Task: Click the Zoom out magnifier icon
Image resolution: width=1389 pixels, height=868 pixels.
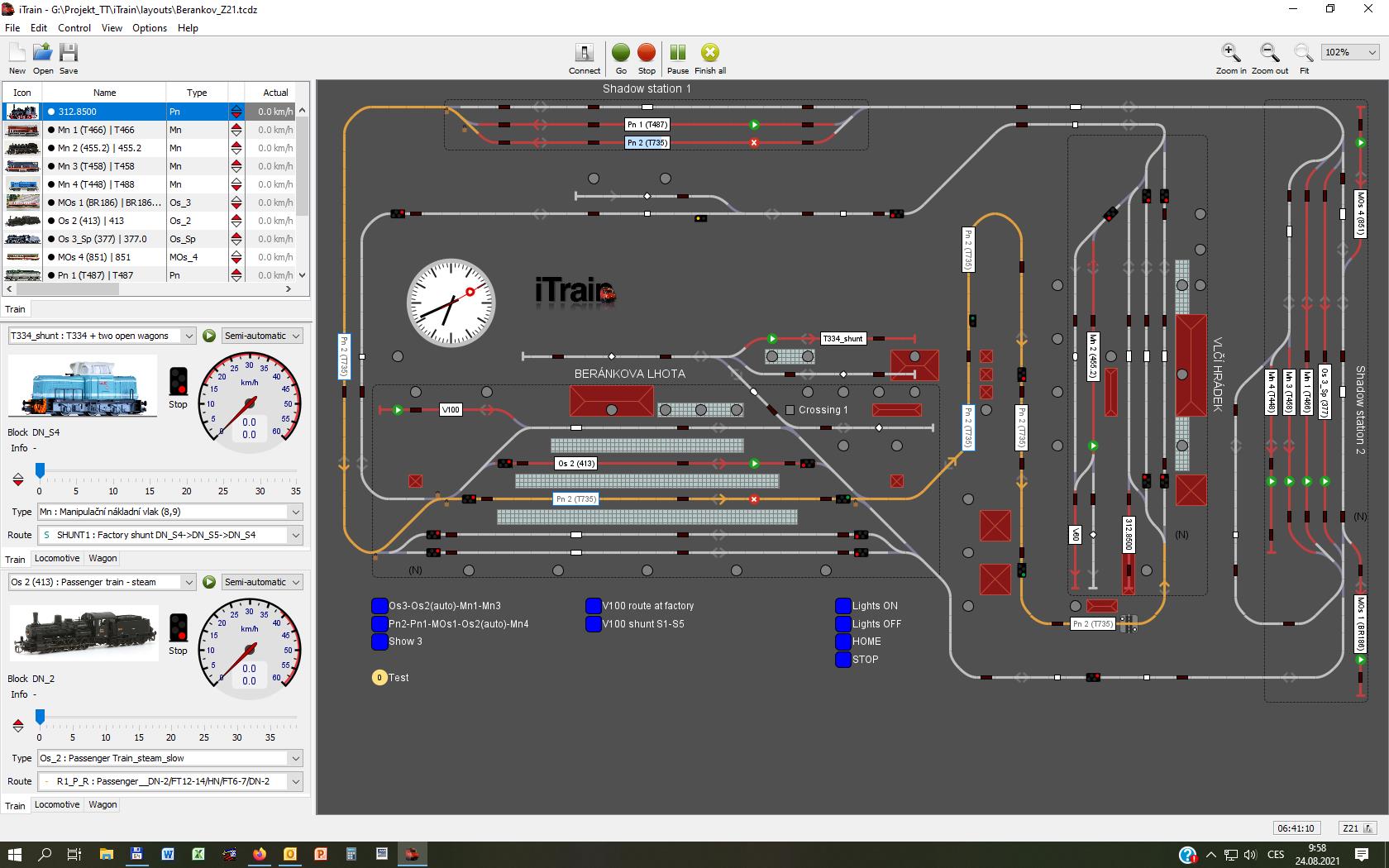Action: [x=1269, y=53]
